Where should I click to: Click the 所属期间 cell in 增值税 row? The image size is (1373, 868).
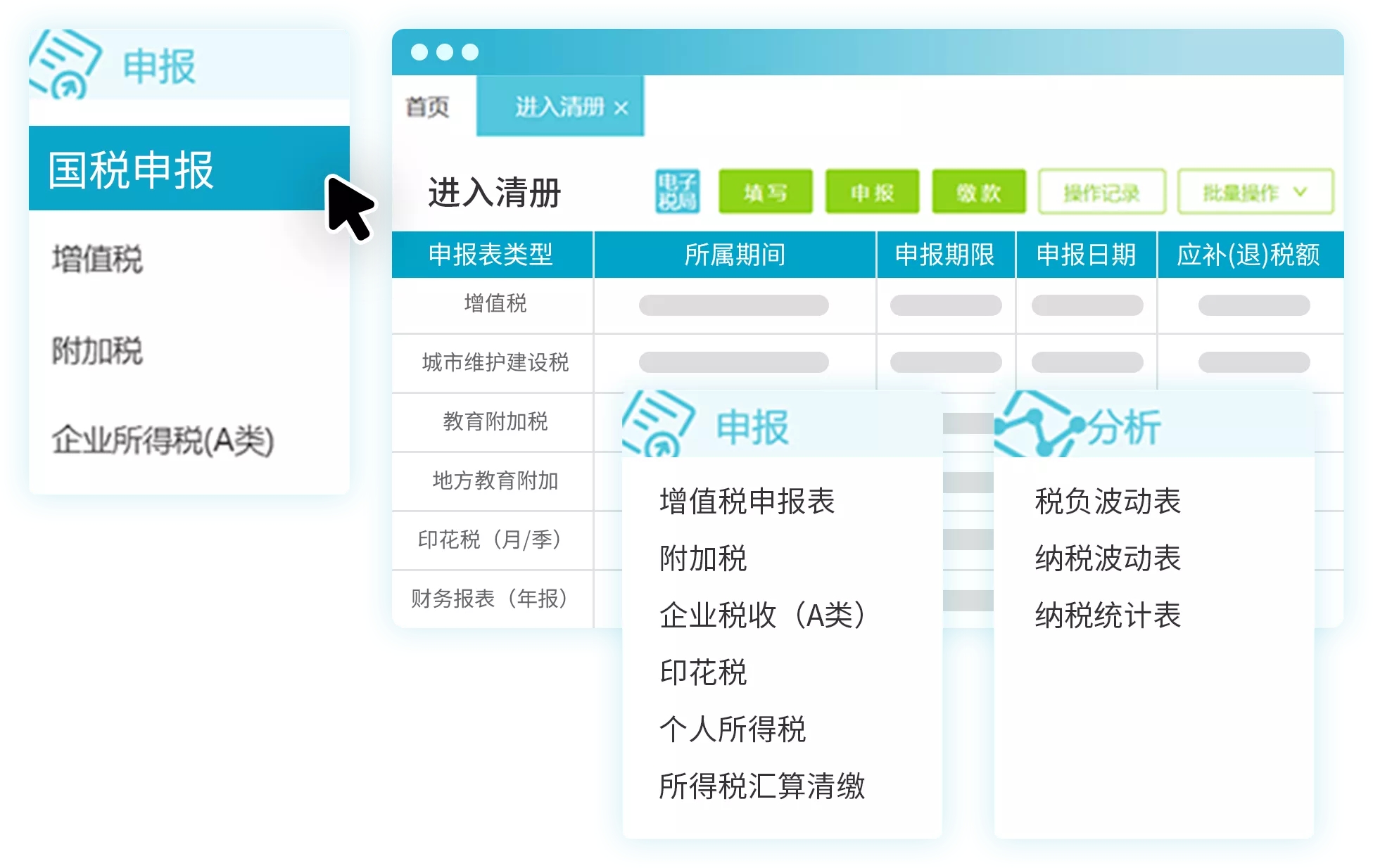734,305
